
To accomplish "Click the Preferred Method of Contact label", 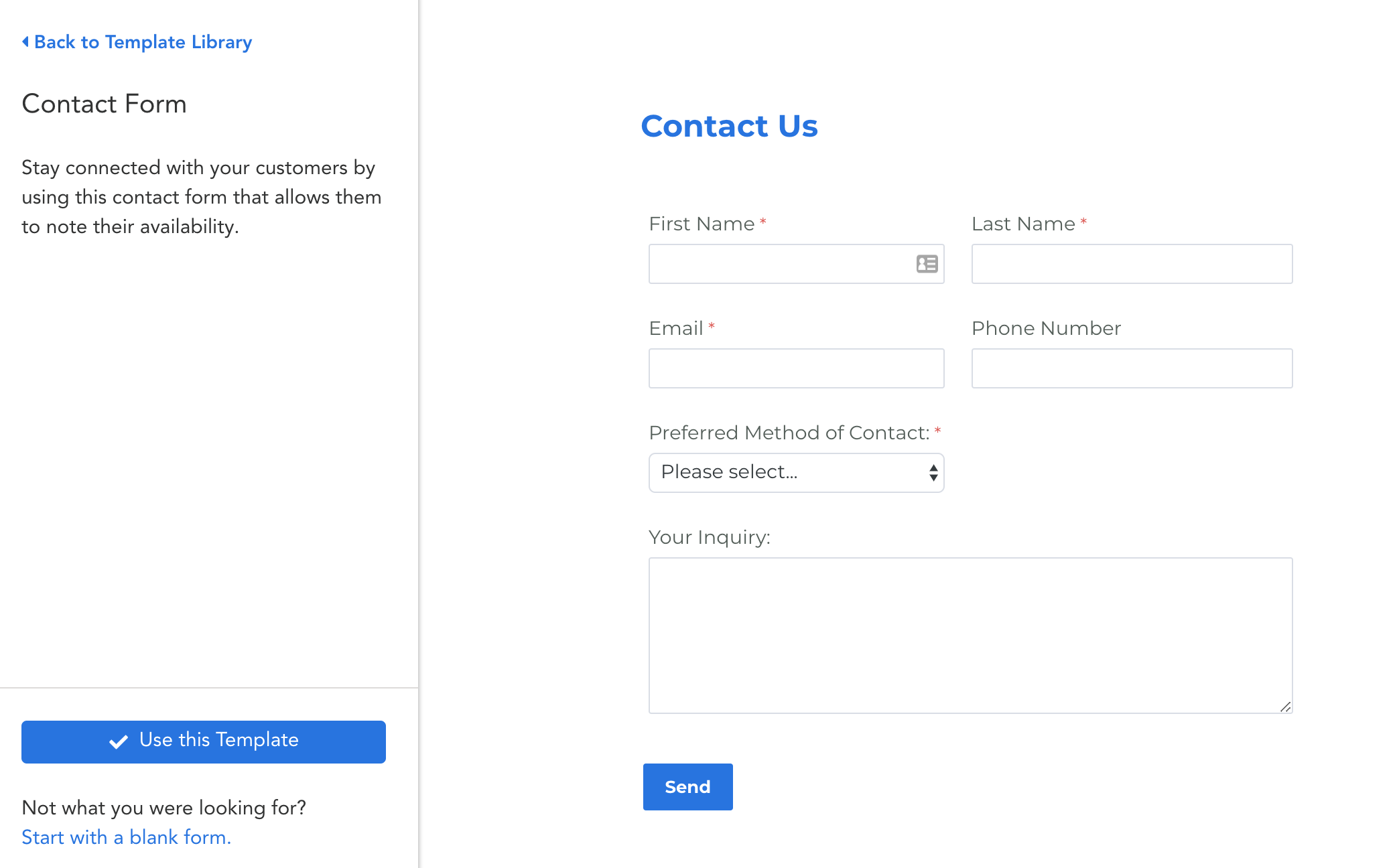I will pyautogui.click(x=789, y=433).
